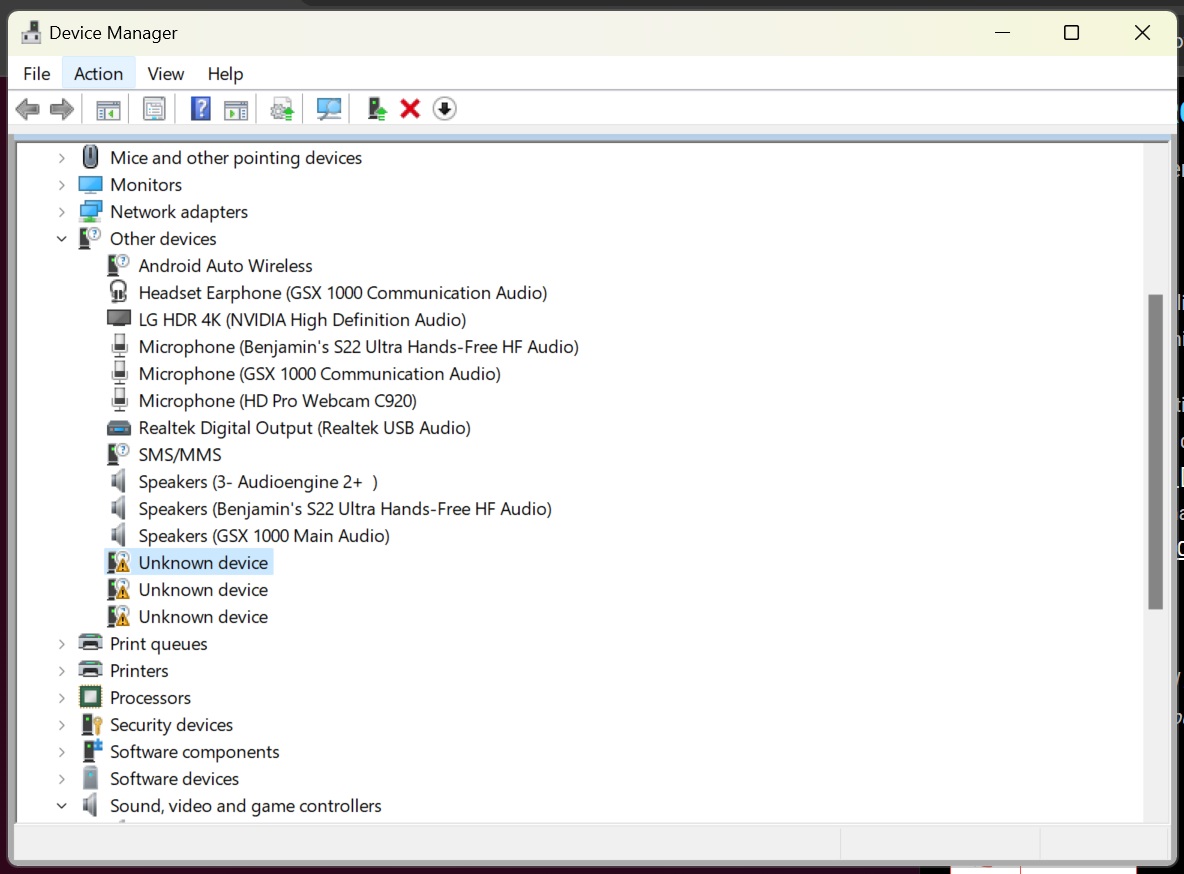Expand the Network adapters category
Viewport: 1184px width, 874px height.
(x=61, y=211)
